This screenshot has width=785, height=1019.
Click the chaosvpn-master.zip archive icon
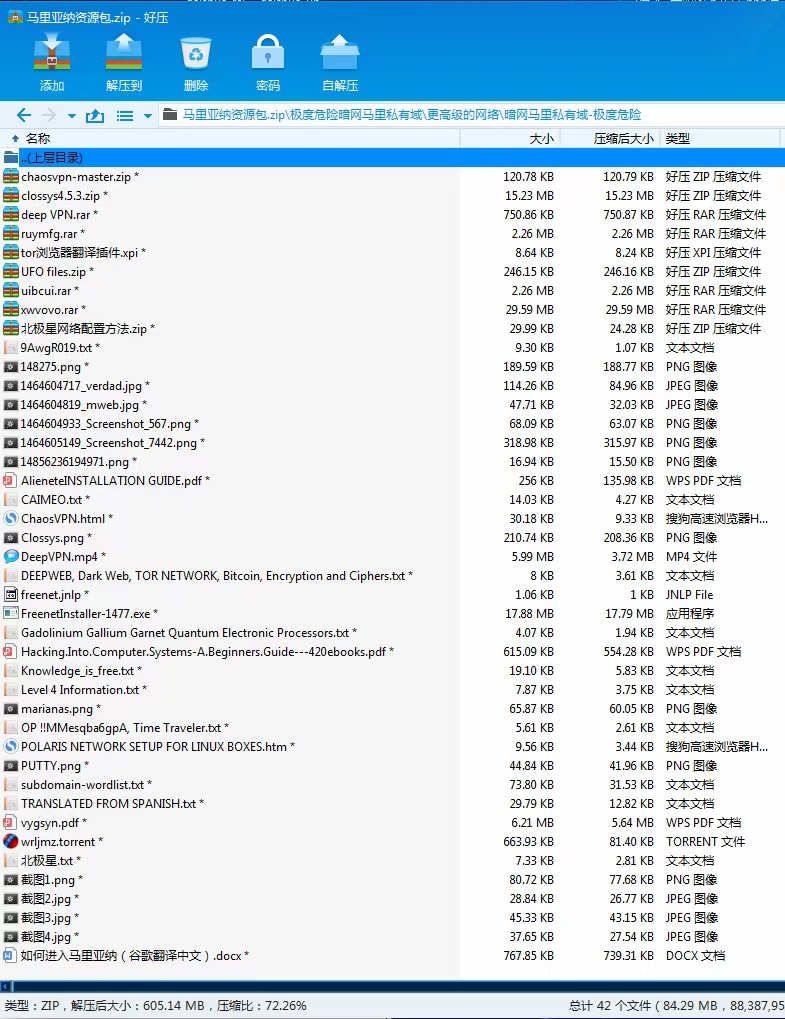(x=10, y=176)
